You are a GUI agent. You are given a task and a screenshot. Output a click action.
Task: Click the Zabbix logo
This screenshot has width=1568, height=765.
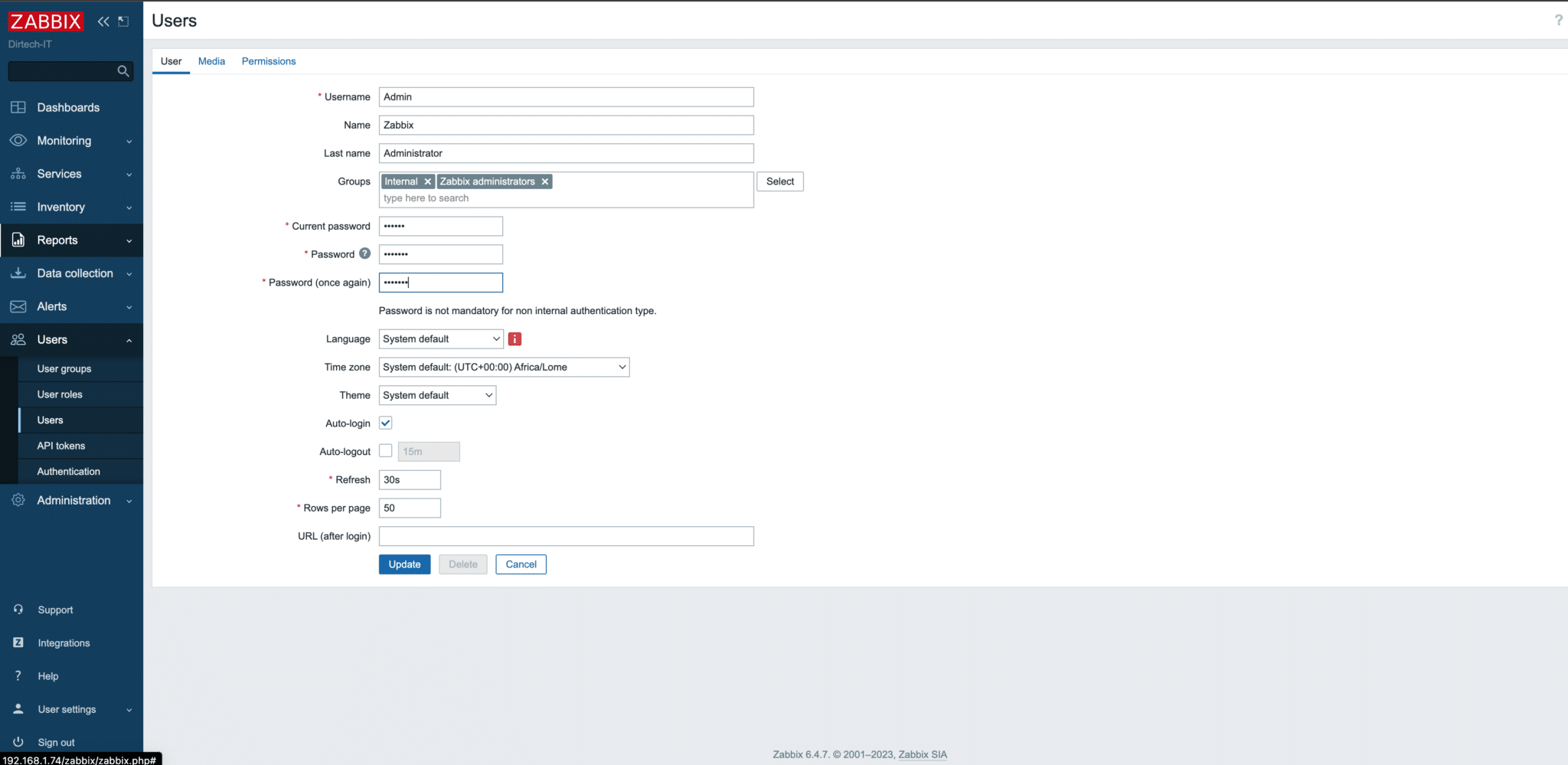[45, 21]
